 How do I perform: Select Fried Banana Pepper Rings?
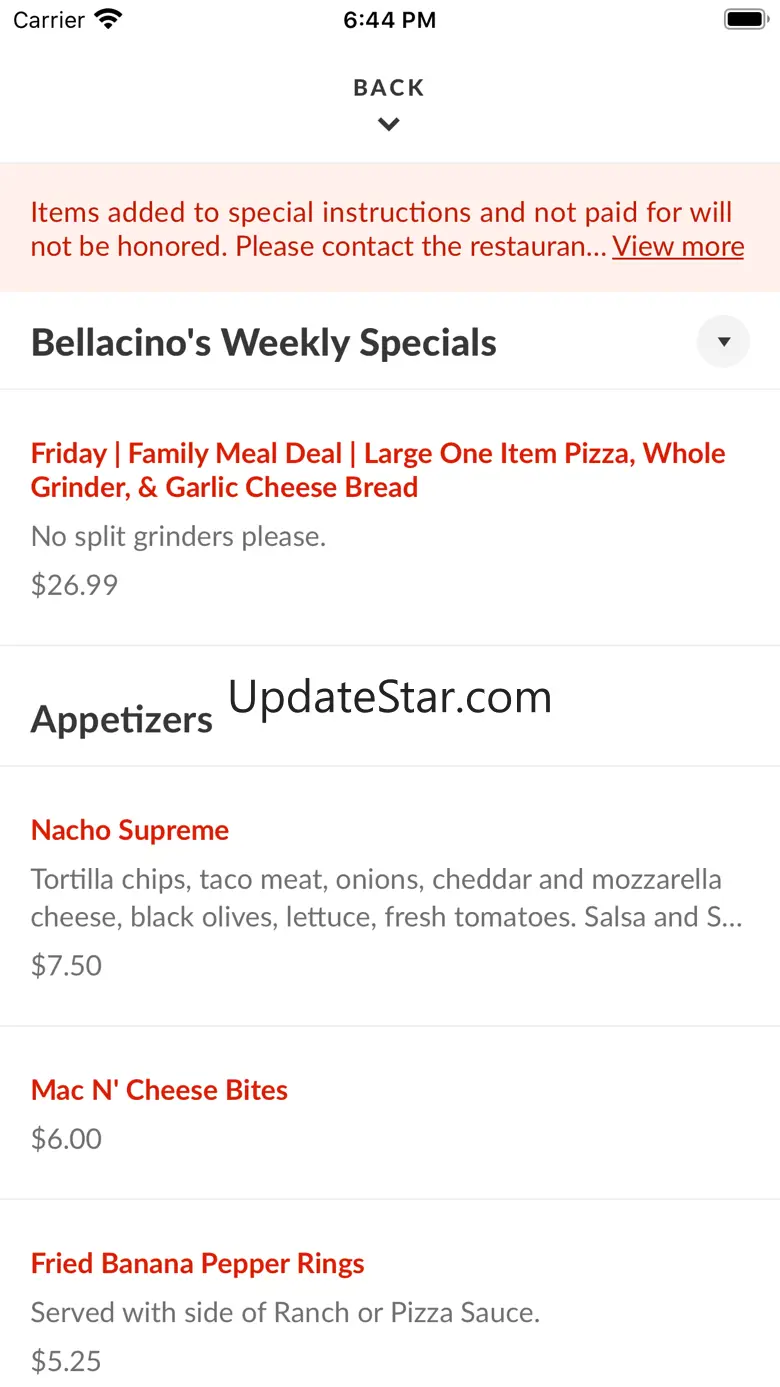(198, 1263)
